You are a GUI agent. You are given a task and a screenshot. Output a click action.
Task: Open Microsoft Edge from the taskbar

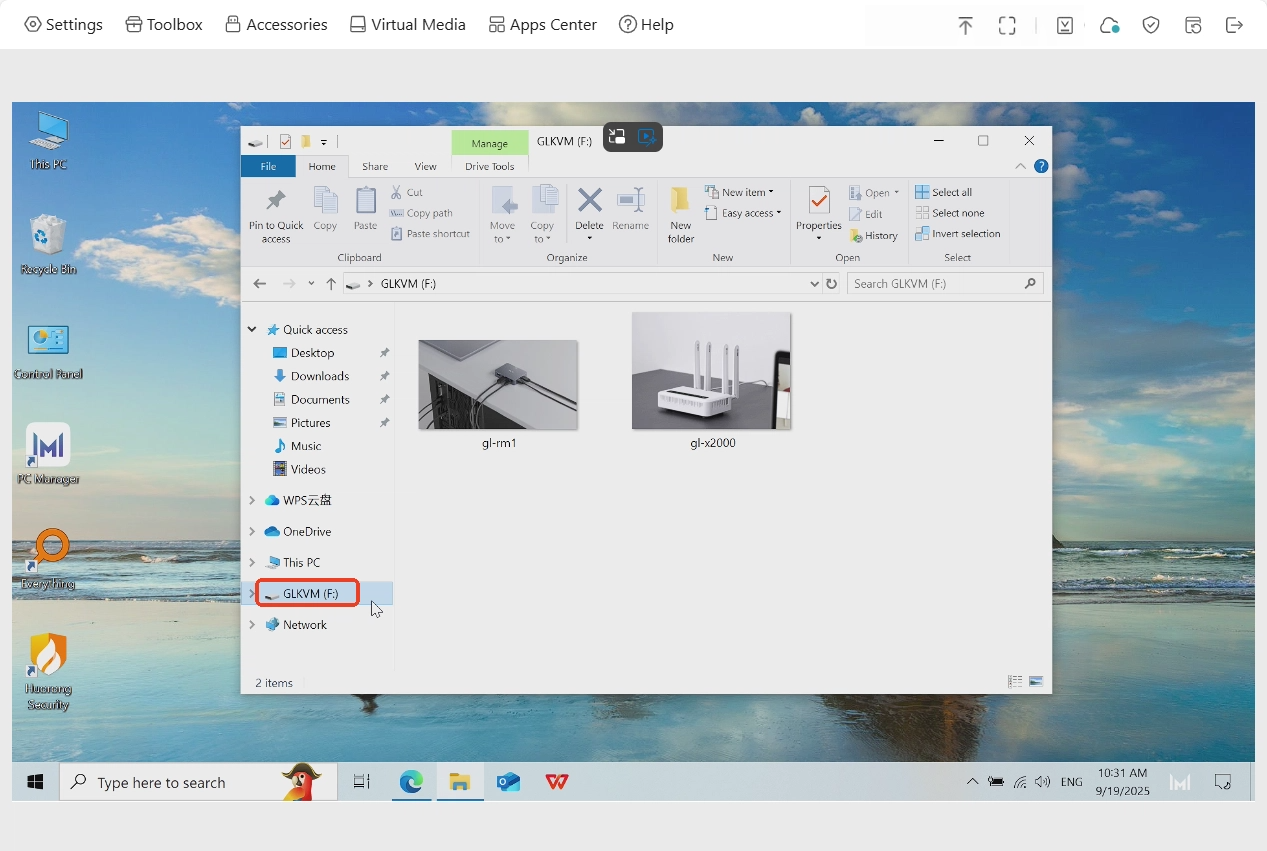411,782
